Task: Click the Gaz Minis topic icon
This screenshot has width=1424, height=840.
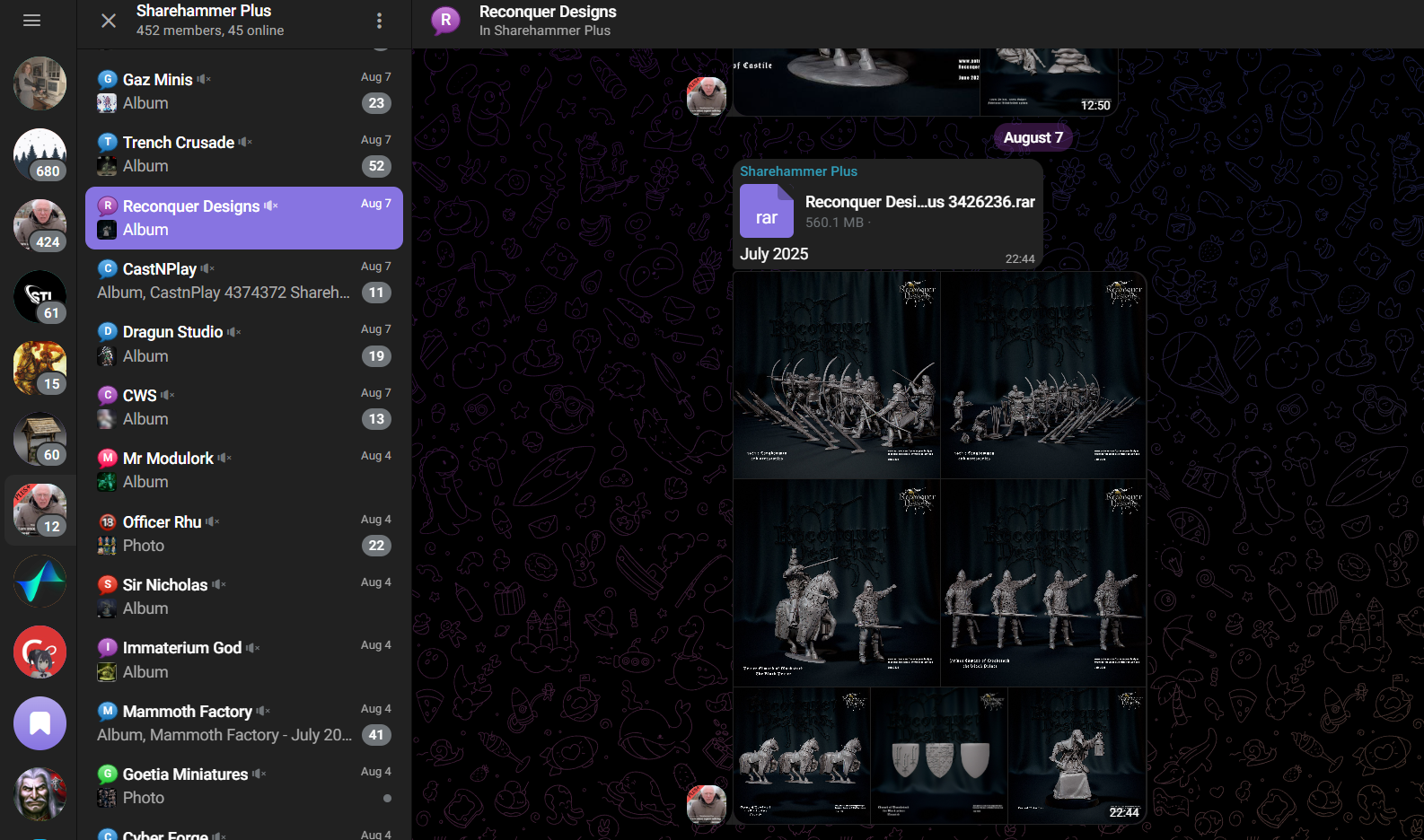Action: (107, 79)
